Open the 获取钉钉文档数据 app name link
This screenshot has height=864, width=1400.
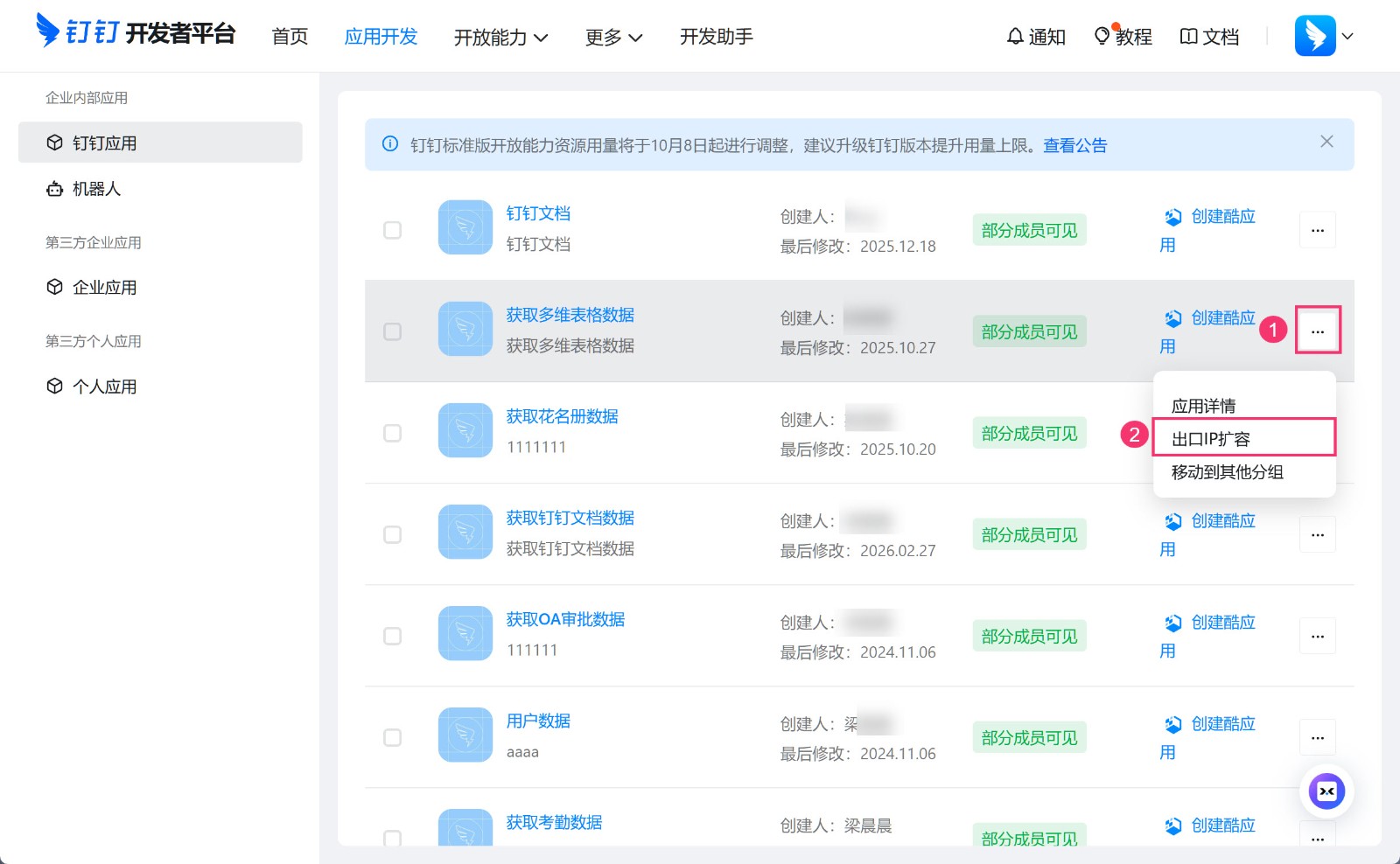(570, 518)
